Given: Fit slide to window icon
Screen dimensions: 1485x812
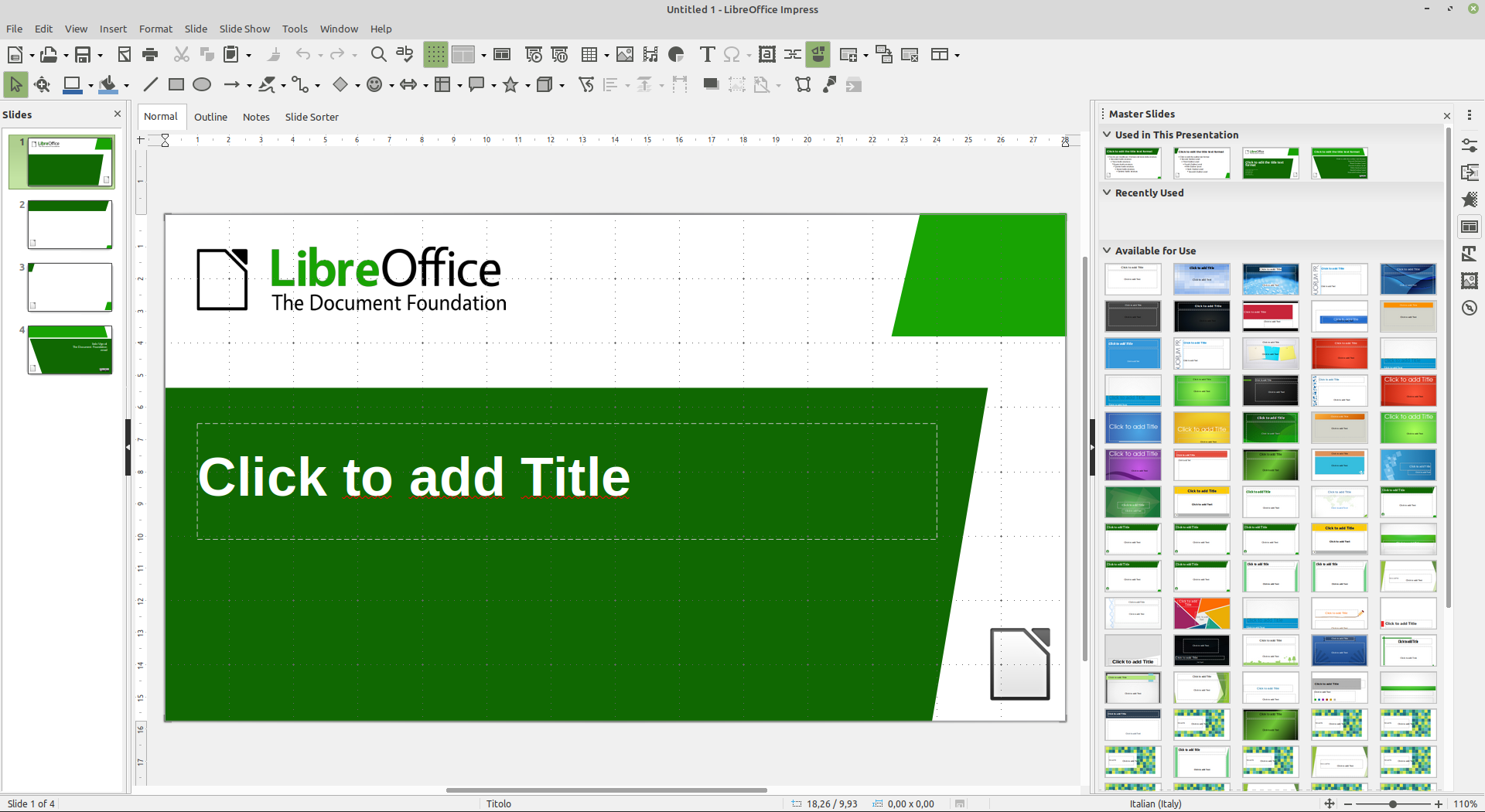Looking at the screenshot, I should click(x=1330, y=803).
